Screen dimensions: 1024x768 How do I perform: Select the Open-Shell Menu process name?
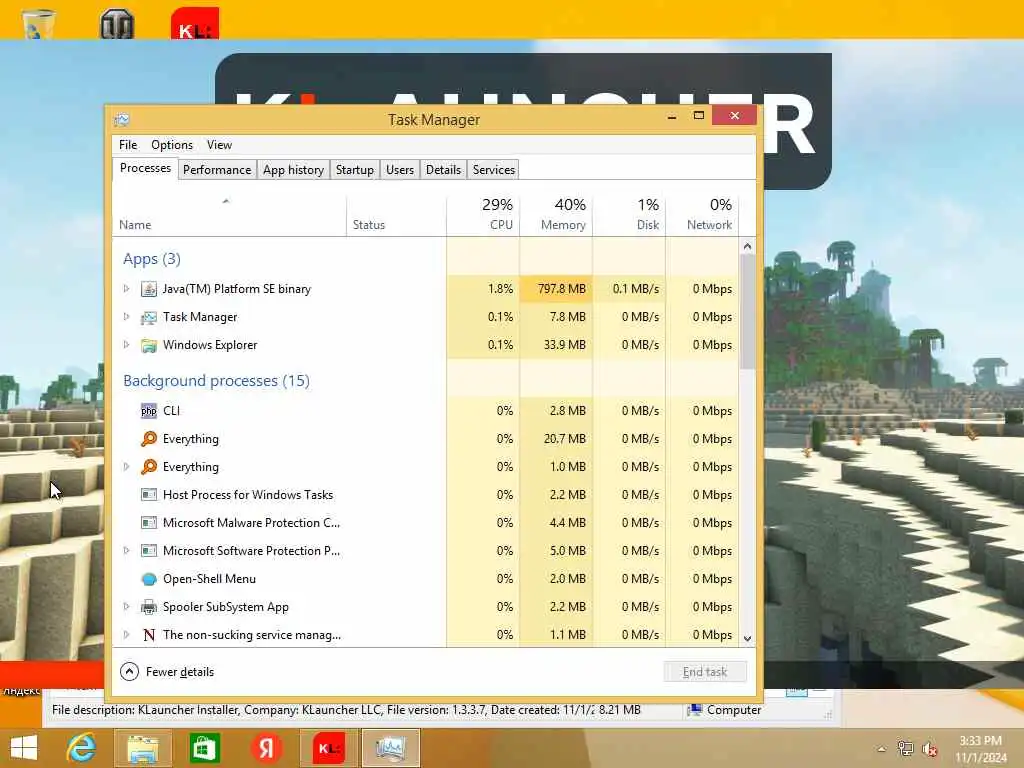pos(209,579)
